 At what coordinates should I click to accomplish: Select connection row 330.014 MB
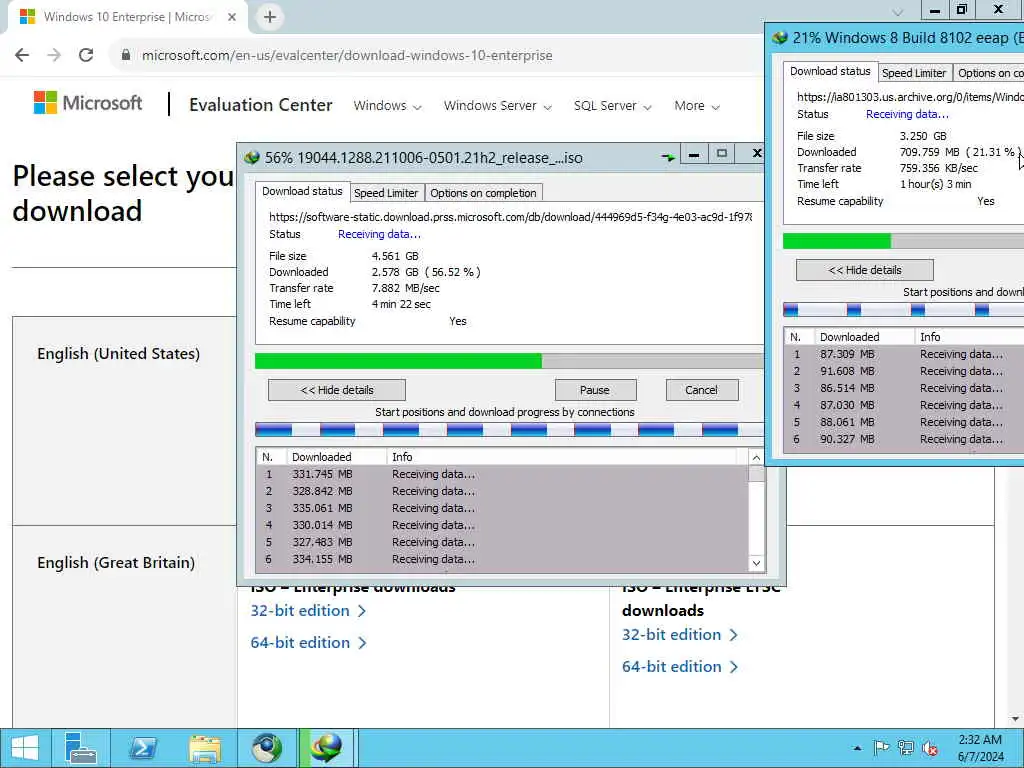tap(502, 525)
